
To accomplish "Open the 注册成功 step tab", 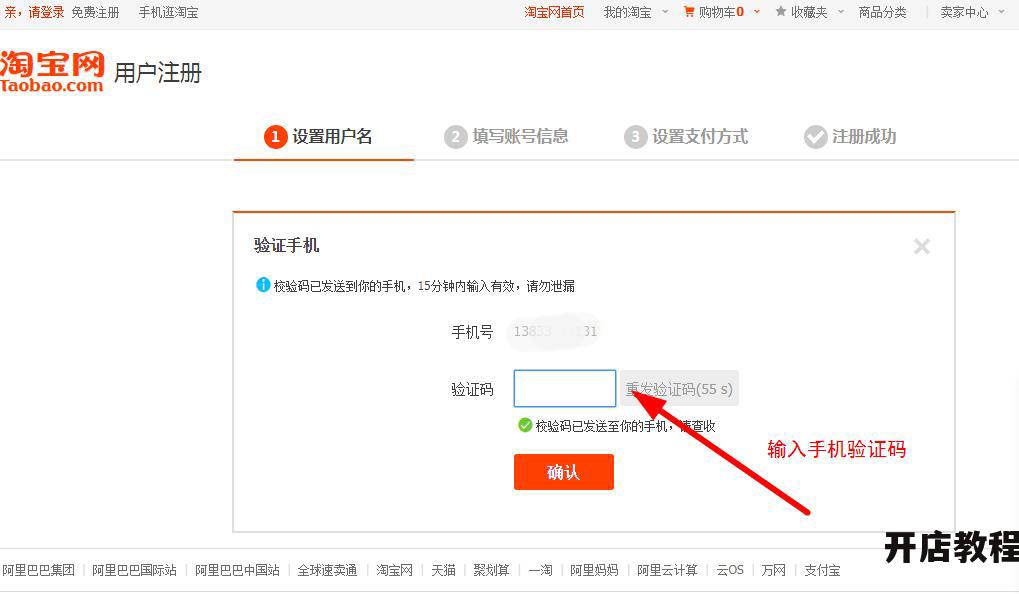I will (x=850, y=136).
